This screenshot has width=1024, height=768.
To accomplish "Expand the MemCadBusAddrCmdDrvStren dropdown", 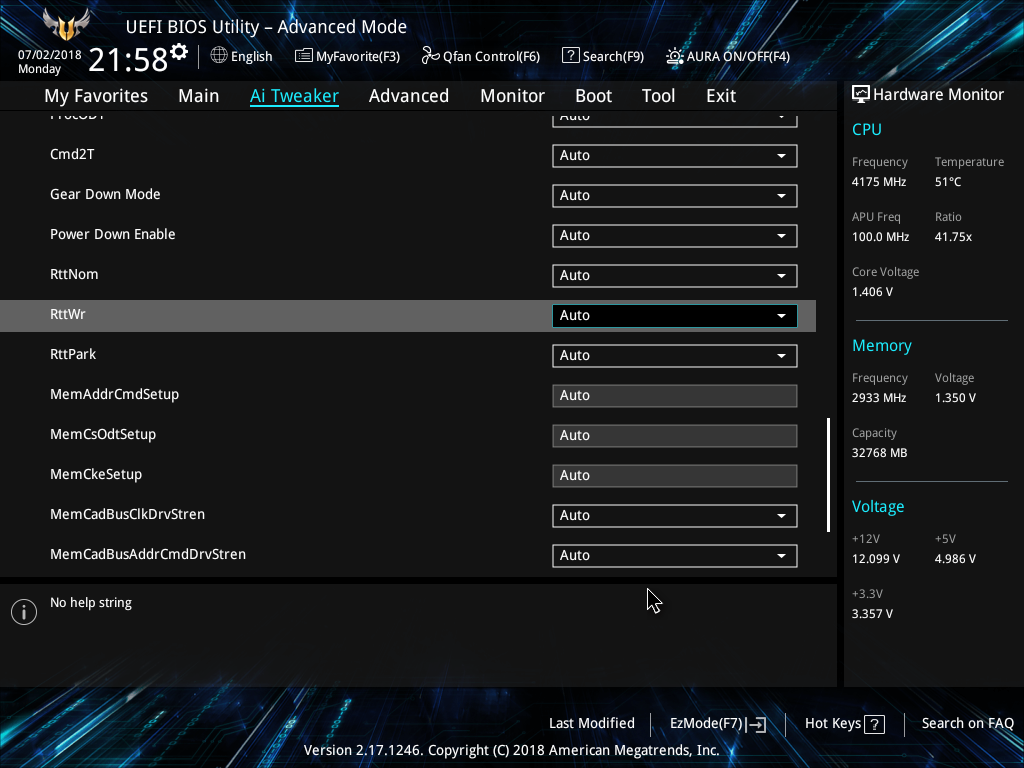I will pyautogui.click(x=675, y=555).
